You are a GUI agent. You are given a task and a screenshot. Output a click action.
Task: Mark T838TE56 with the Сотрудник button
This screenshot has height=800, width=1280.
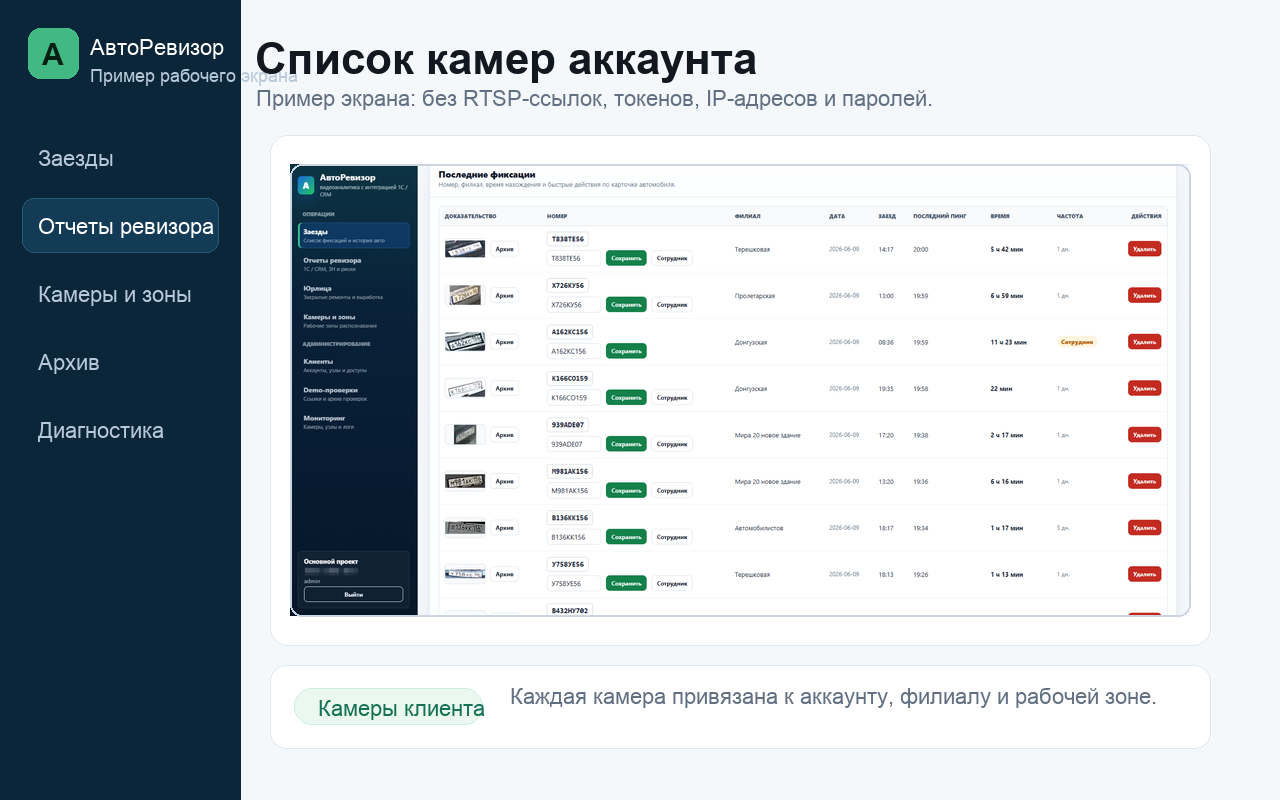coord(672,258)
